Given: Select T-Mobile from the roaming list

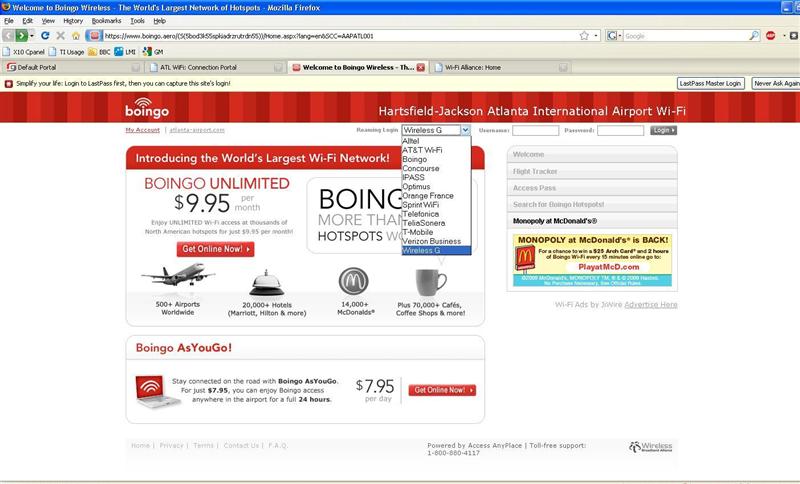Looking at the screenshot, I should pyautogui.click(x=417, y=232).
